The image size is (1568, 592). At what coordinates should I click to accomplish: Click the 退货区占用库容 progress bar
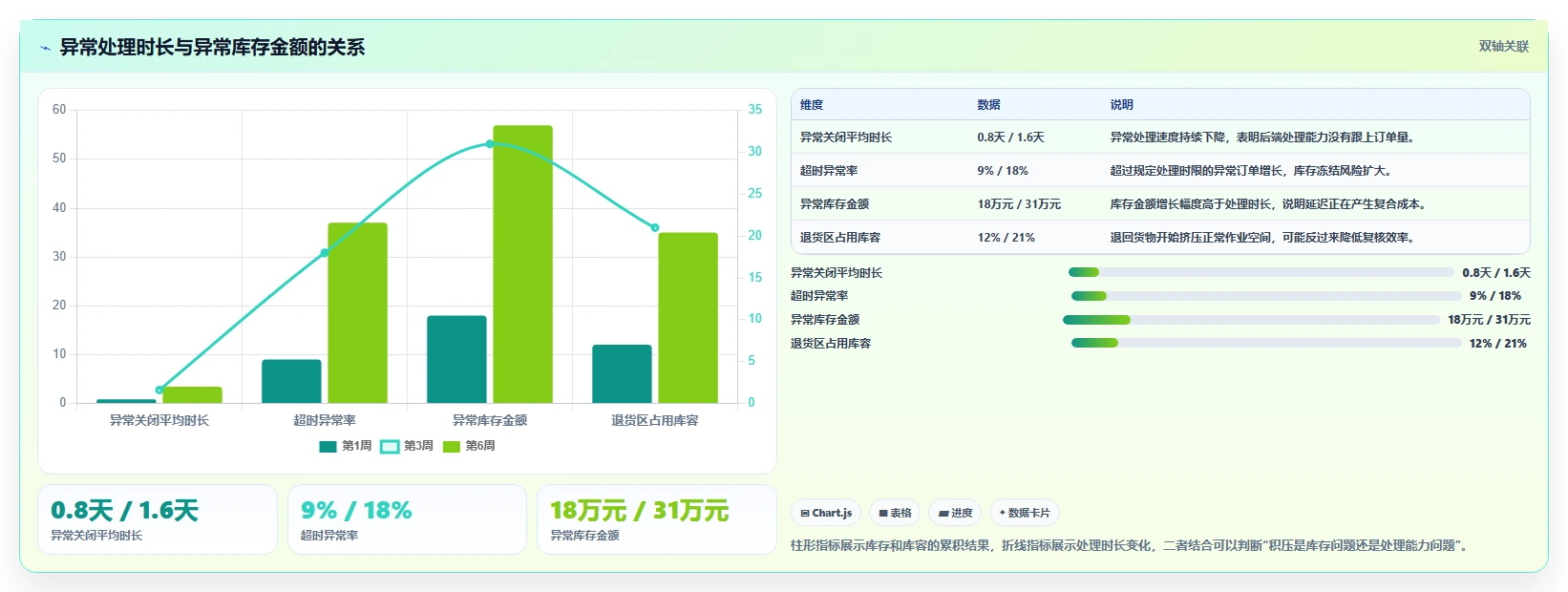point(1266,343)
